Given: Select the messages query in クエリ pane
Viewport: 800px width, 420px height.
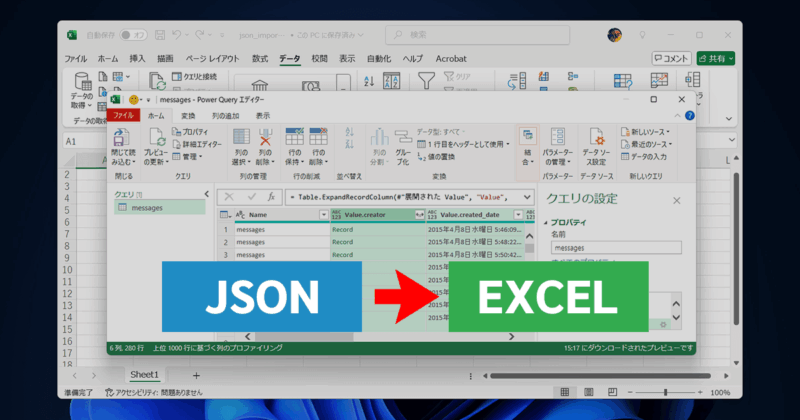Looking at the screenshot, I should (159, 208).
